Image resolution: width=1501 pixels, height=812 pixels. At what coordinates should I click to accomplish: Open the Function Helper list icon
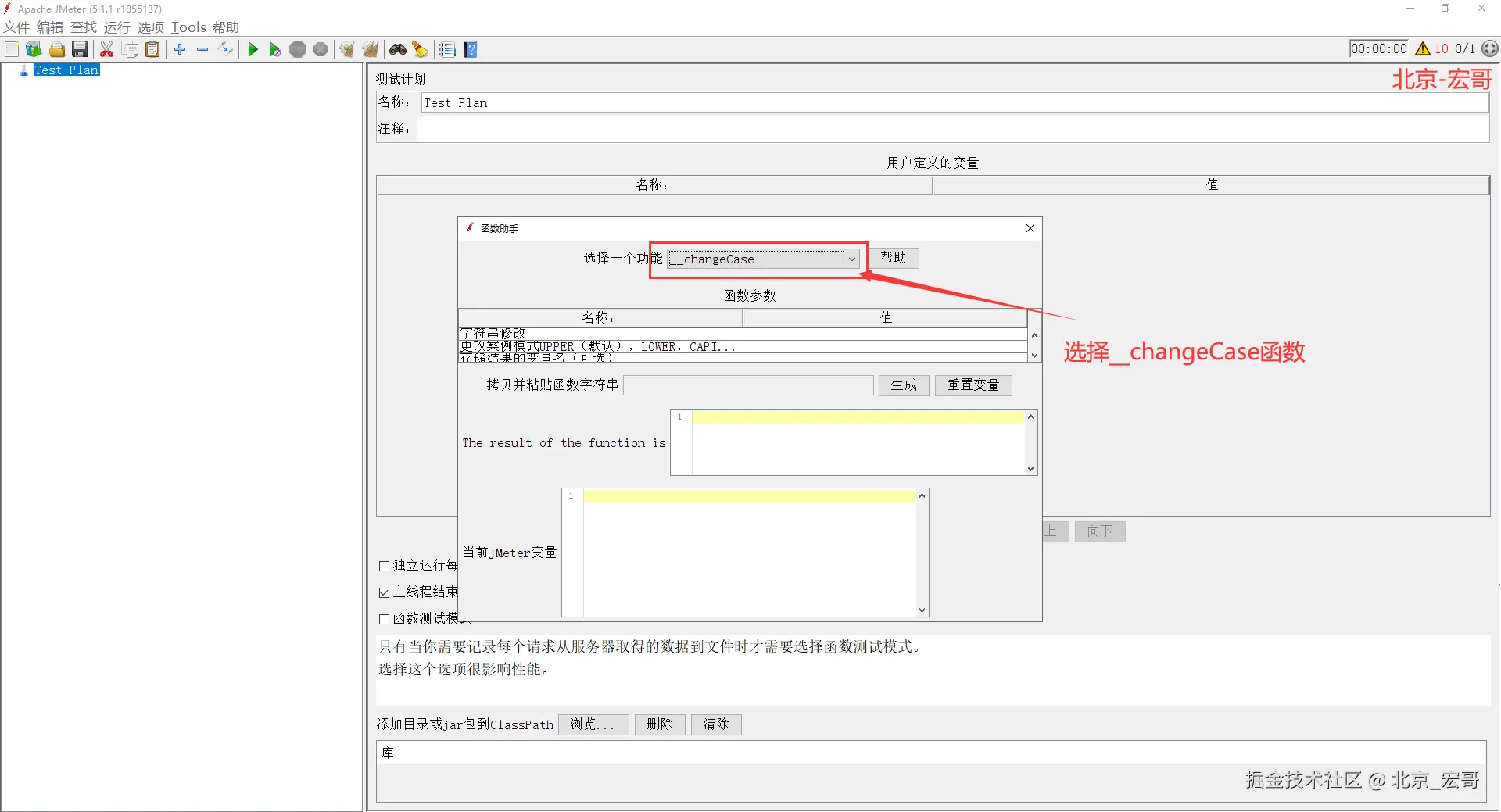pyautogui.click(x=447, y=49)
